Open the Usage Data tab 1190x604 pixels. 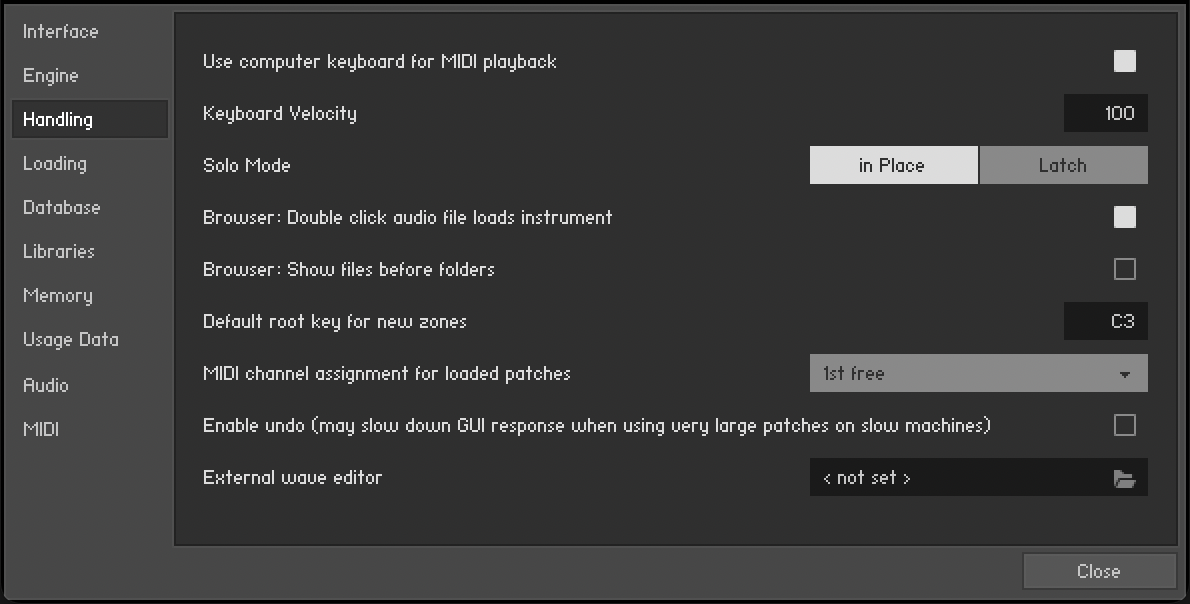click(71, 340)
